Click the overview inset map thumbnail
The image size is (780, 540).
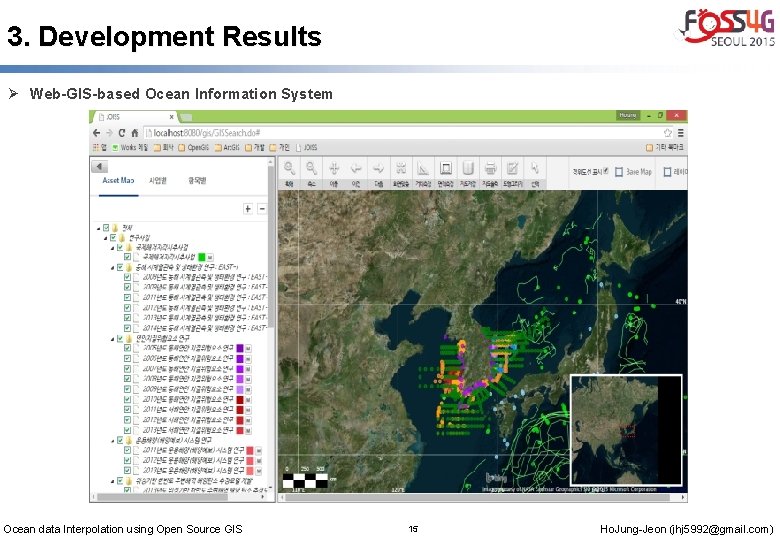(626, 430)
